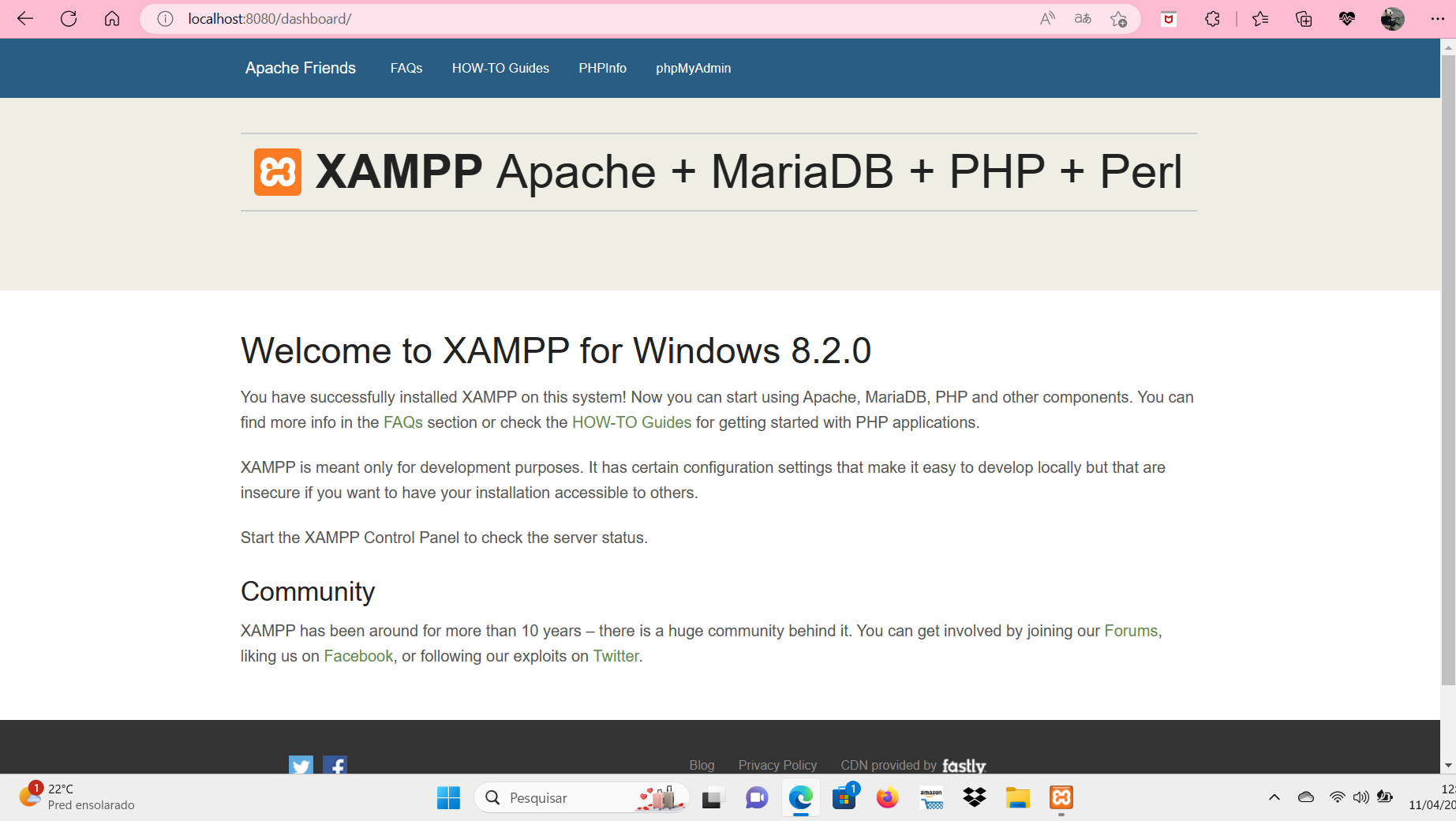
Task: Reload the page with the refresh icon
Action: click(x=69, y=18)
